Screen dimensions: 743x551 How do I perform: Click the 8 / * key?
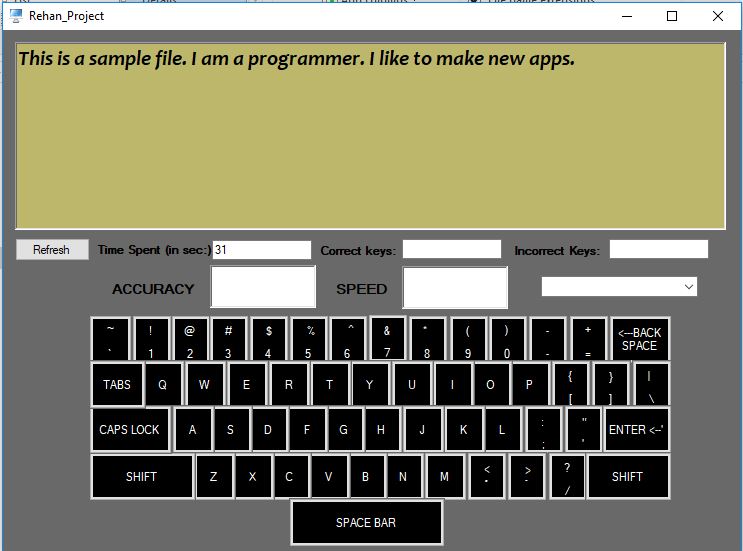(427, 339)
